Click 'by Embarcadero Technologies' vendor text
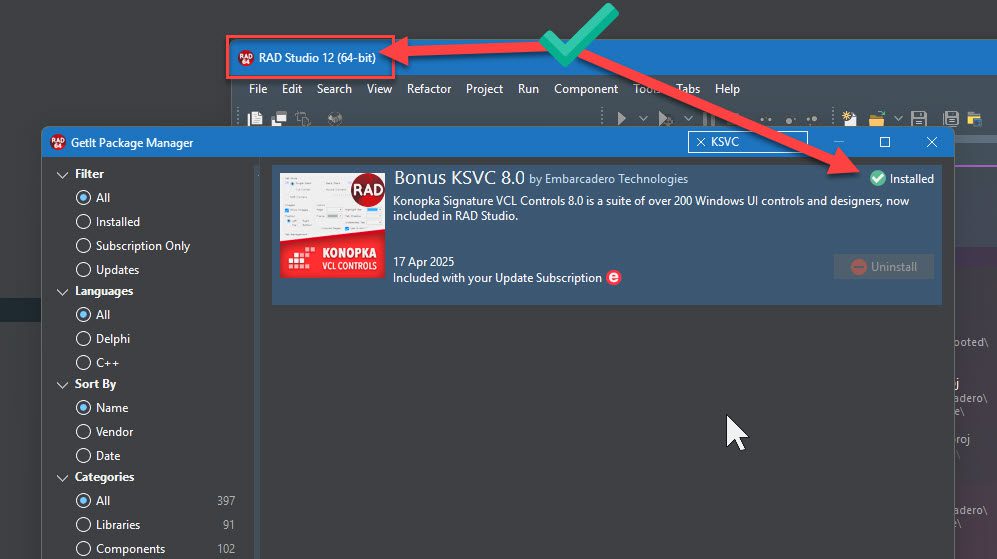Image resolution: width=997 pixels, height=559 pixels. tap(609, 179)
